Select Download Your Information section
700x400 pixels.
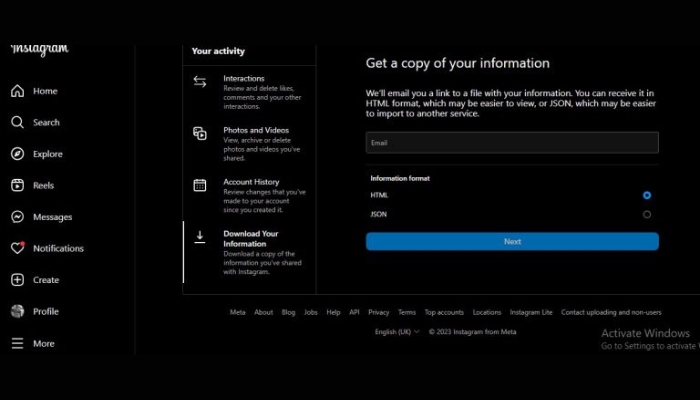pyautogui.click(x=250, y=252)
